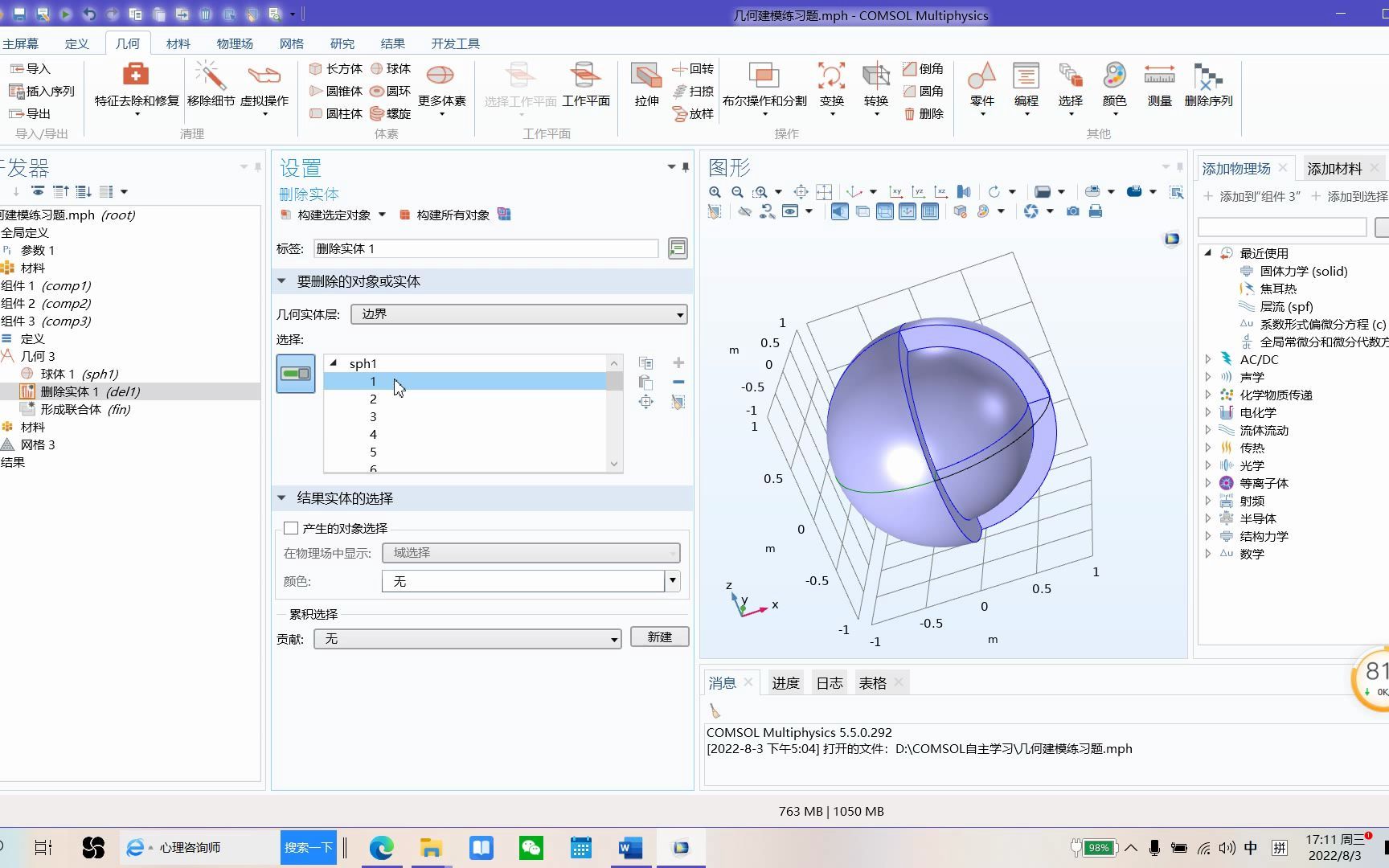
Task: Print the graphics window
Action: 1095,211
